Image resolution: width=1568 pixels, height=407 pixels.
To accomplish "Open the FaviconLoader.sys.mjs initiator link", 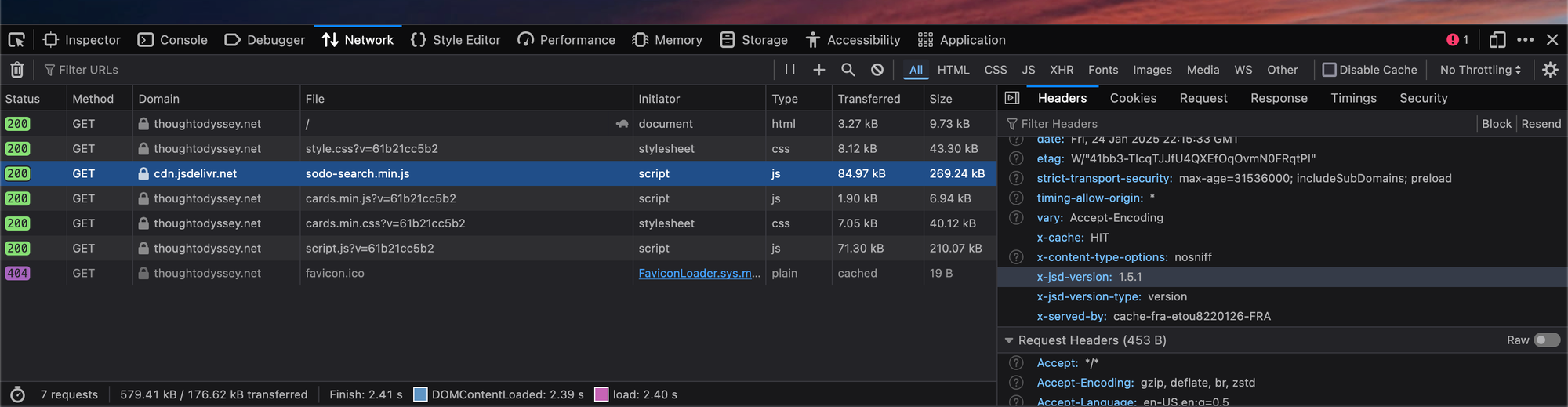I will click(x=699, y=273).
